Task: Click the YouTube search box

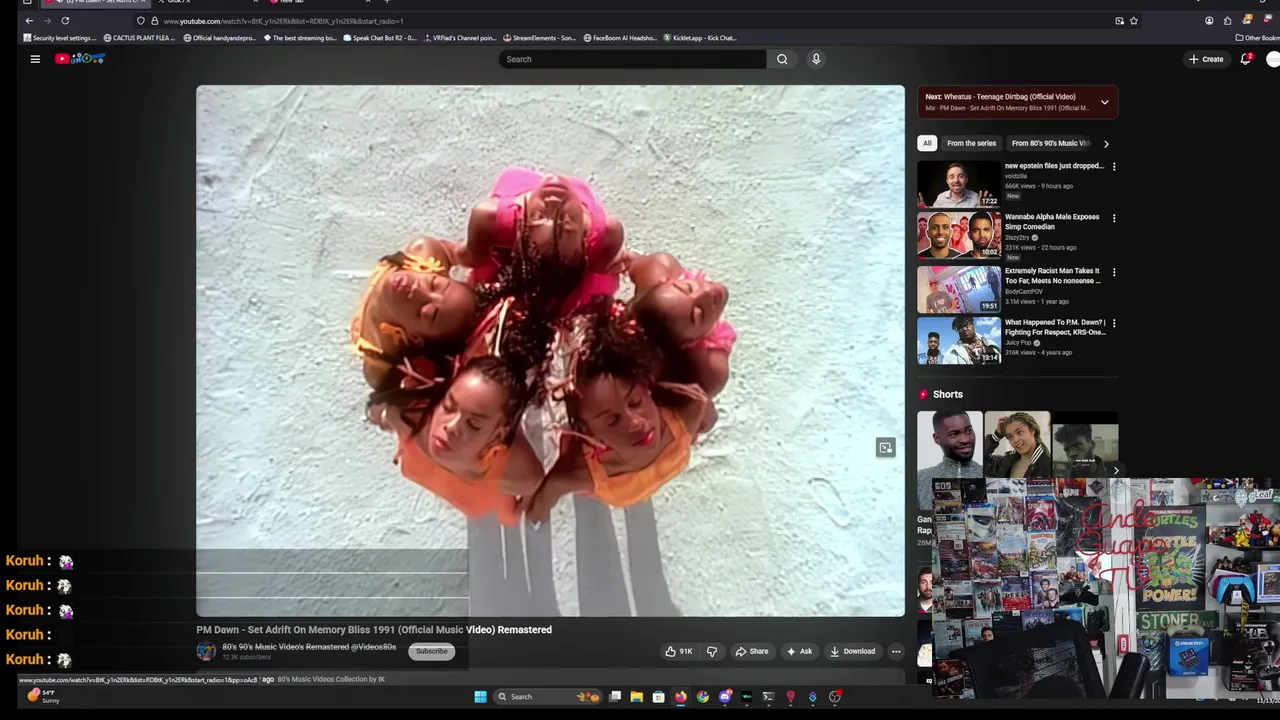Action: (632, 59)
